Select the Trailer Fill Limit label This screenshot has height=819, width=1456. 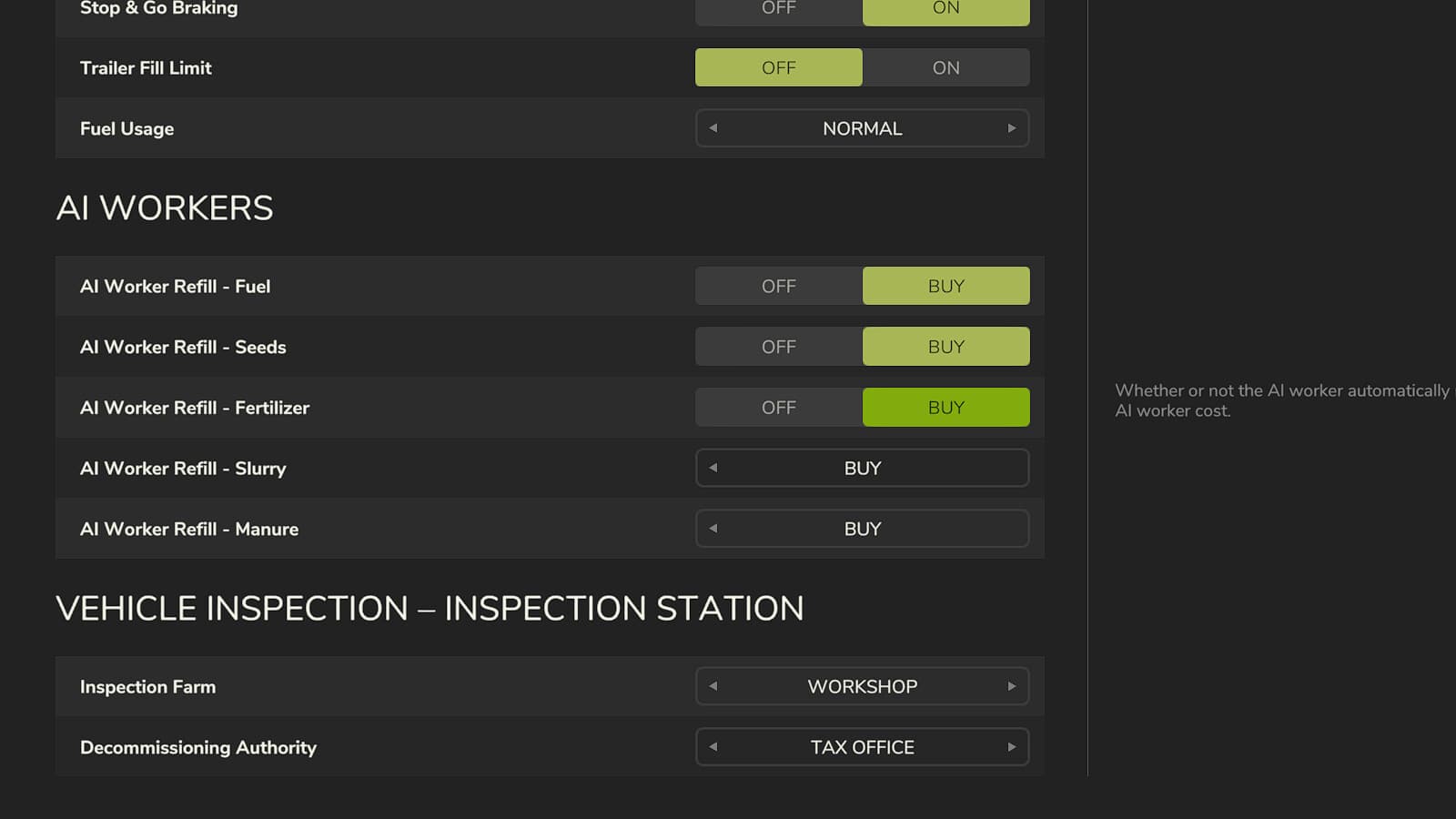146,68
